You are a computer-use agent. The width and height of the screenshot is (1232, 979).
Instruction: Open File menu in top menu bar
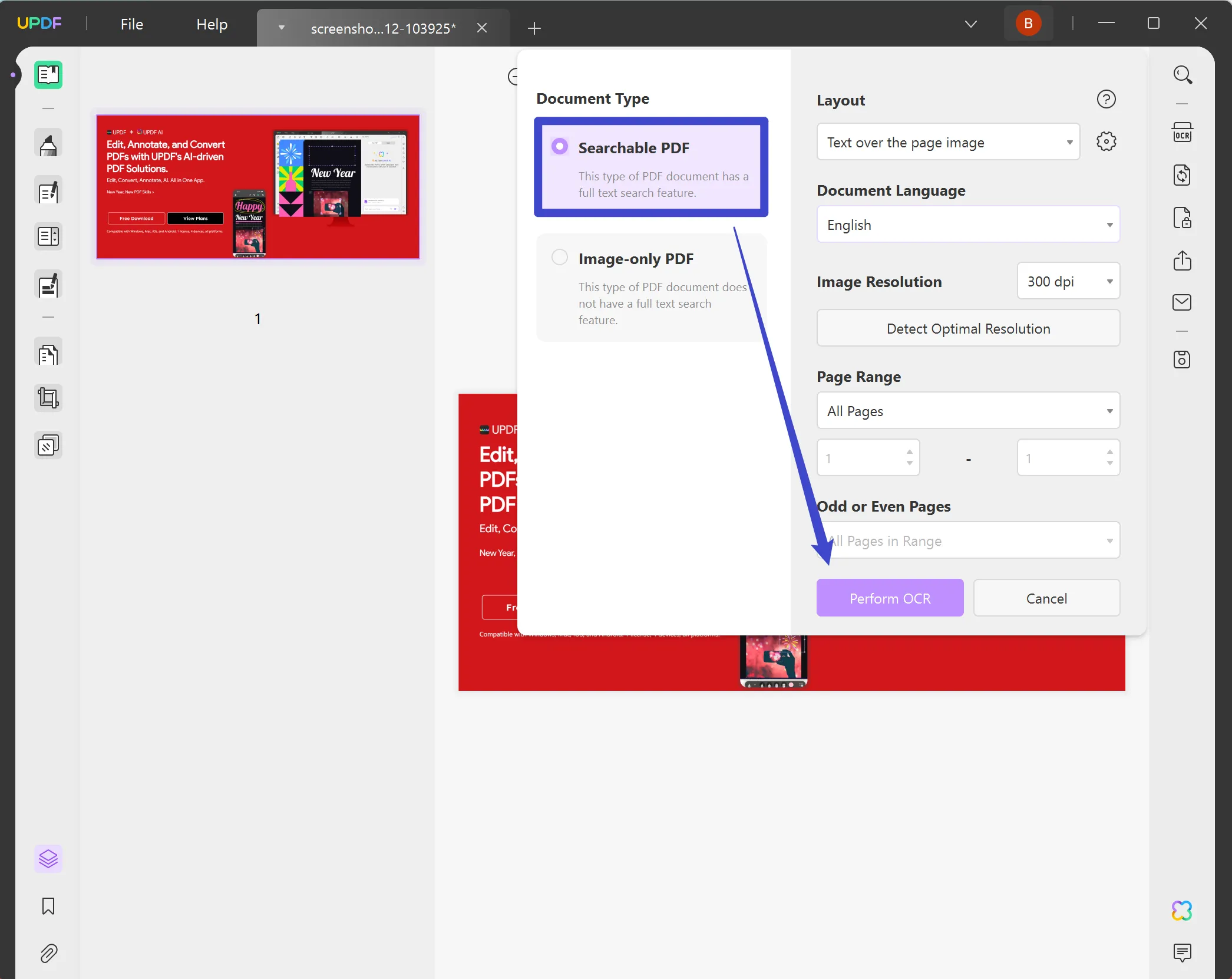131,23
